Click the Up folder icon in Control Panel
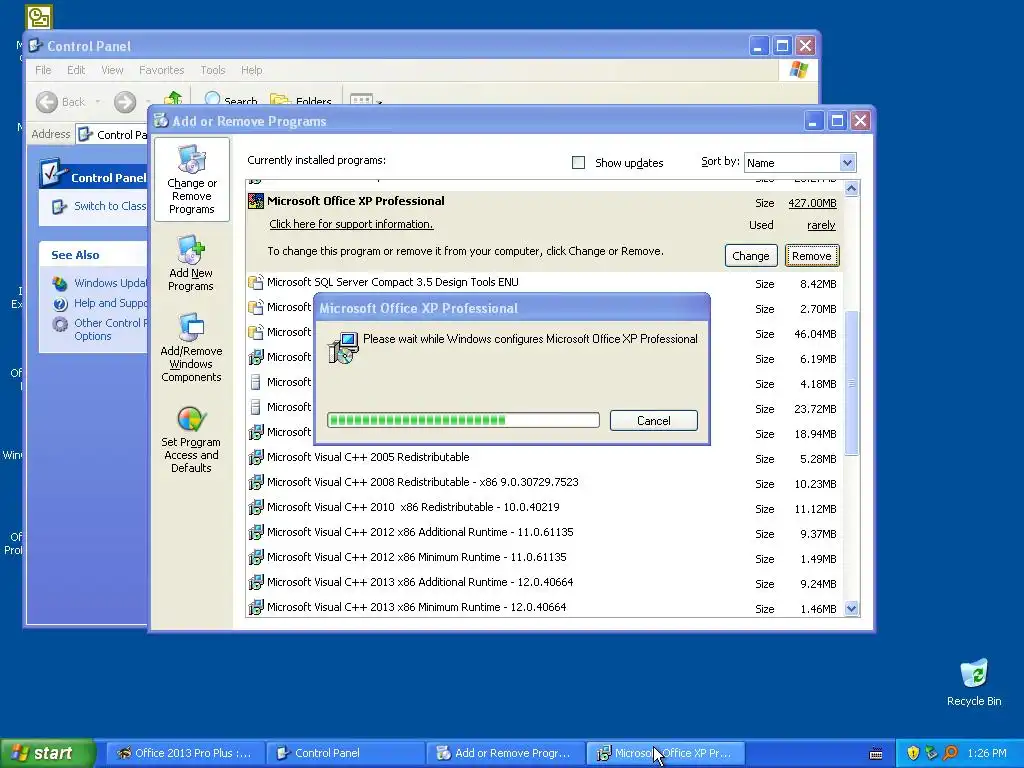1024x768 pixels. tap(173, 98)
